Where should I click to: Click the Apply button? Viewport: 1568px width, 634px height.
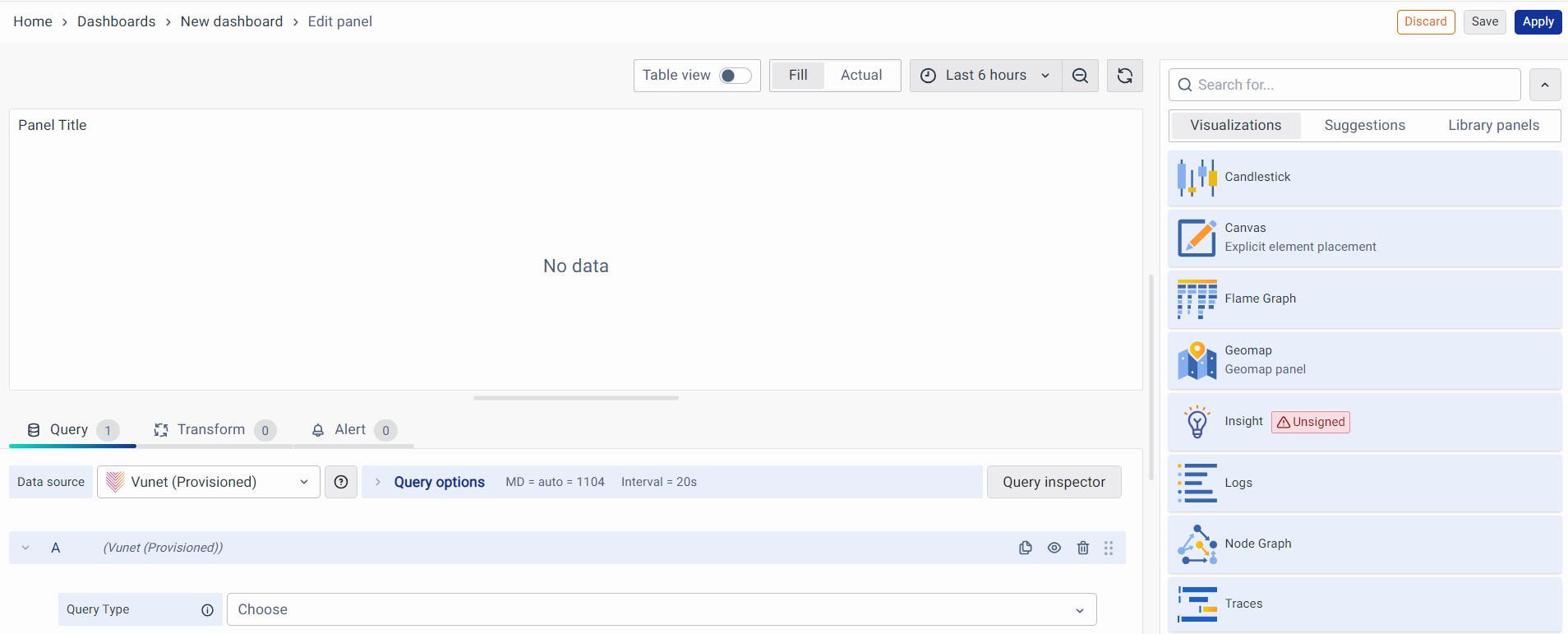coord(1538,22)
